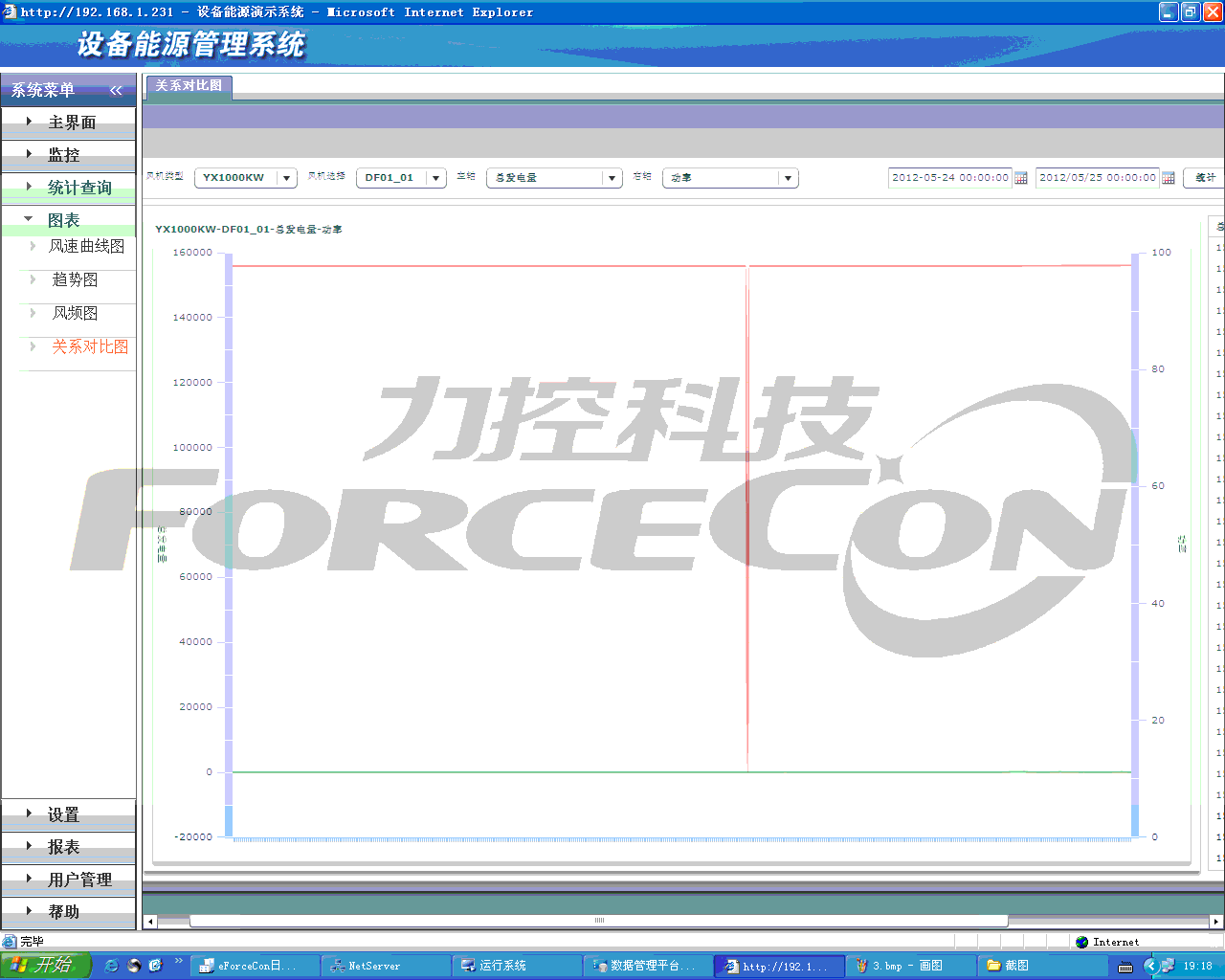Collapse the 系统菜单 sidebar with double-arrow icon
The width and height of the screenshot is (1225, 980).
pos(116,90)
